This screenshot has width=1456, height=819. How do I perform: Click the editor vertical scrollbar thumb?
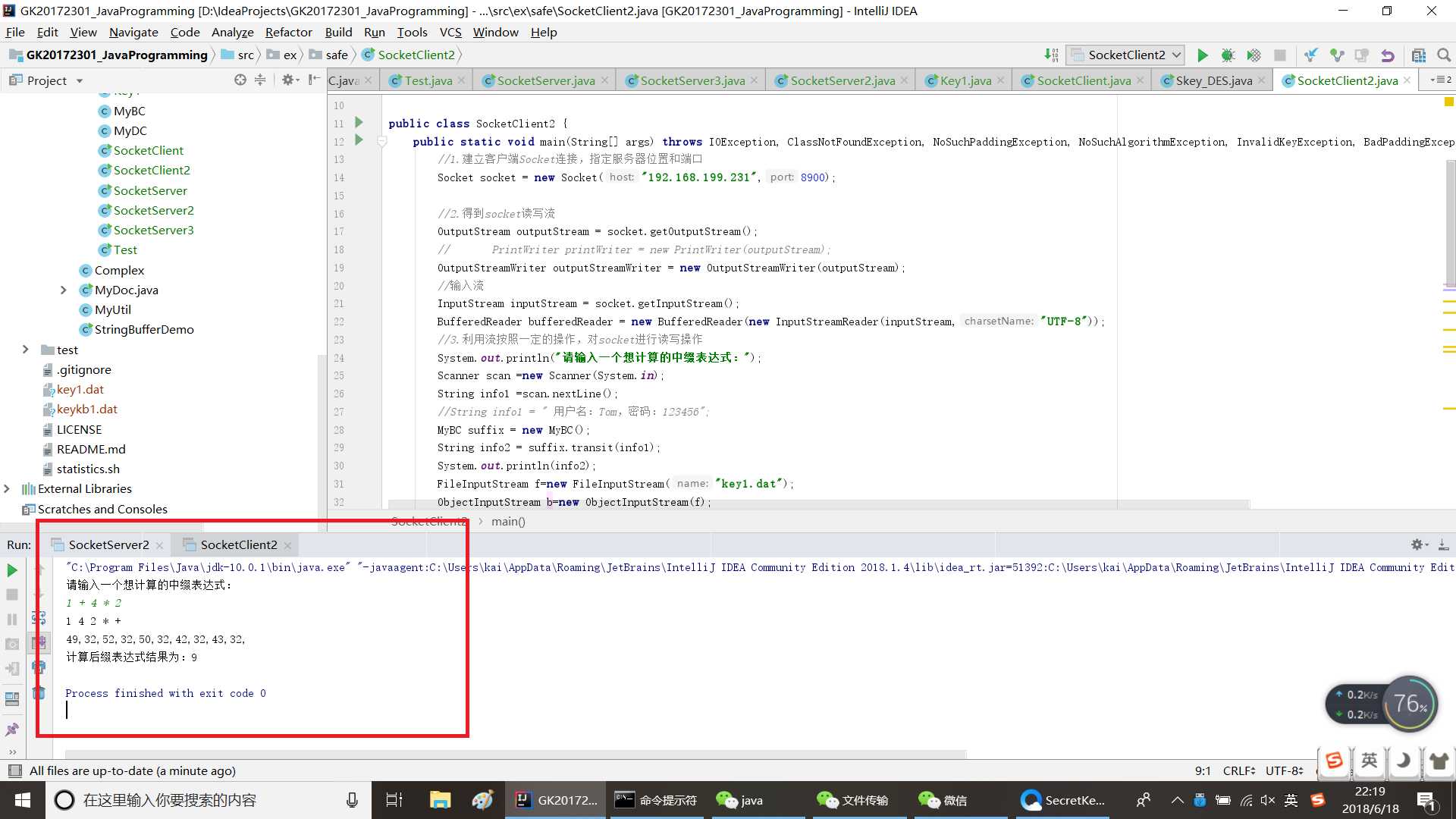point(1450,224)
